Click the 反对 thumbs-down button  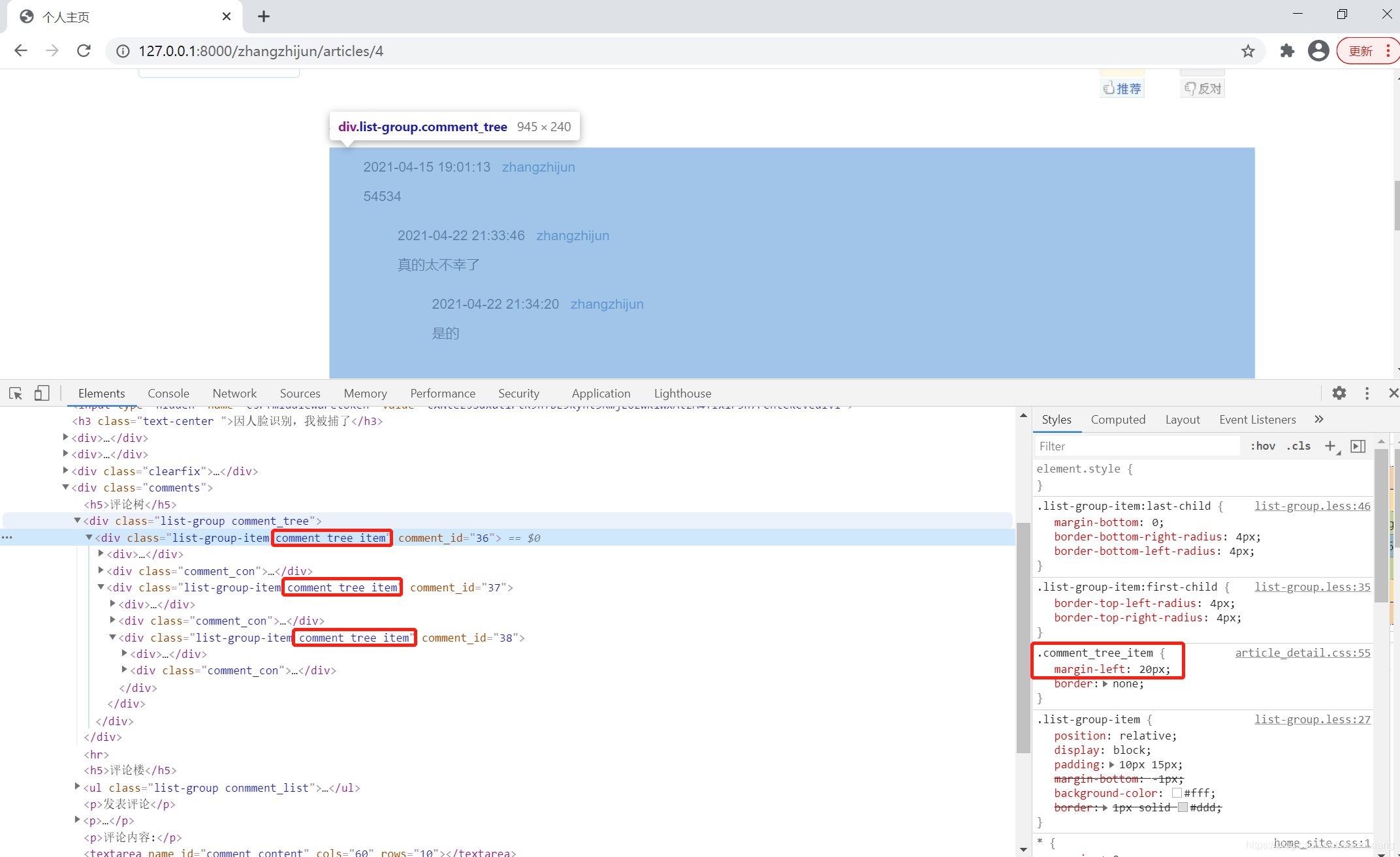point(1203,88)
